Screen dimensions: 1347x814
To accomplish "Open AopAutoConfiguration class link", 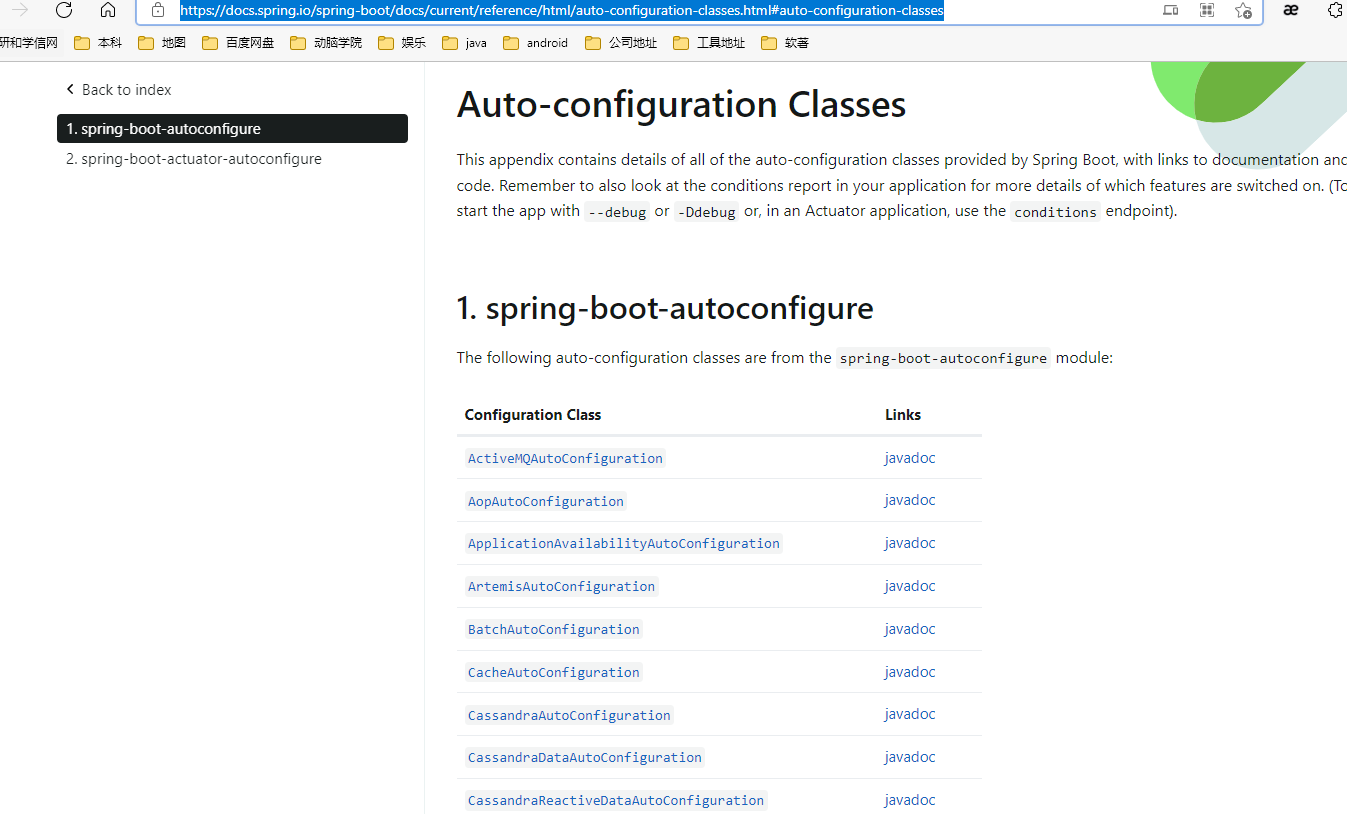I will (x=546, y=501).
